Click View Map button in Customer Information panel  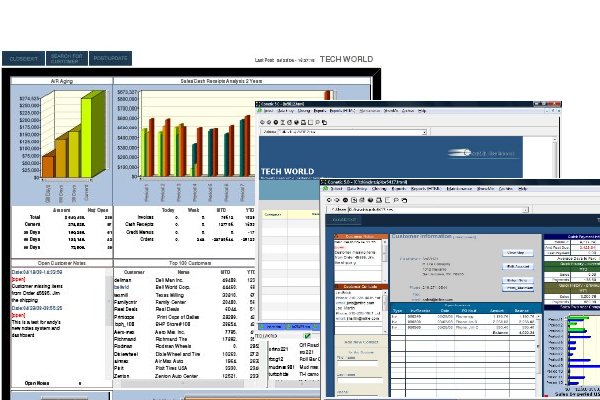point(517,253)
